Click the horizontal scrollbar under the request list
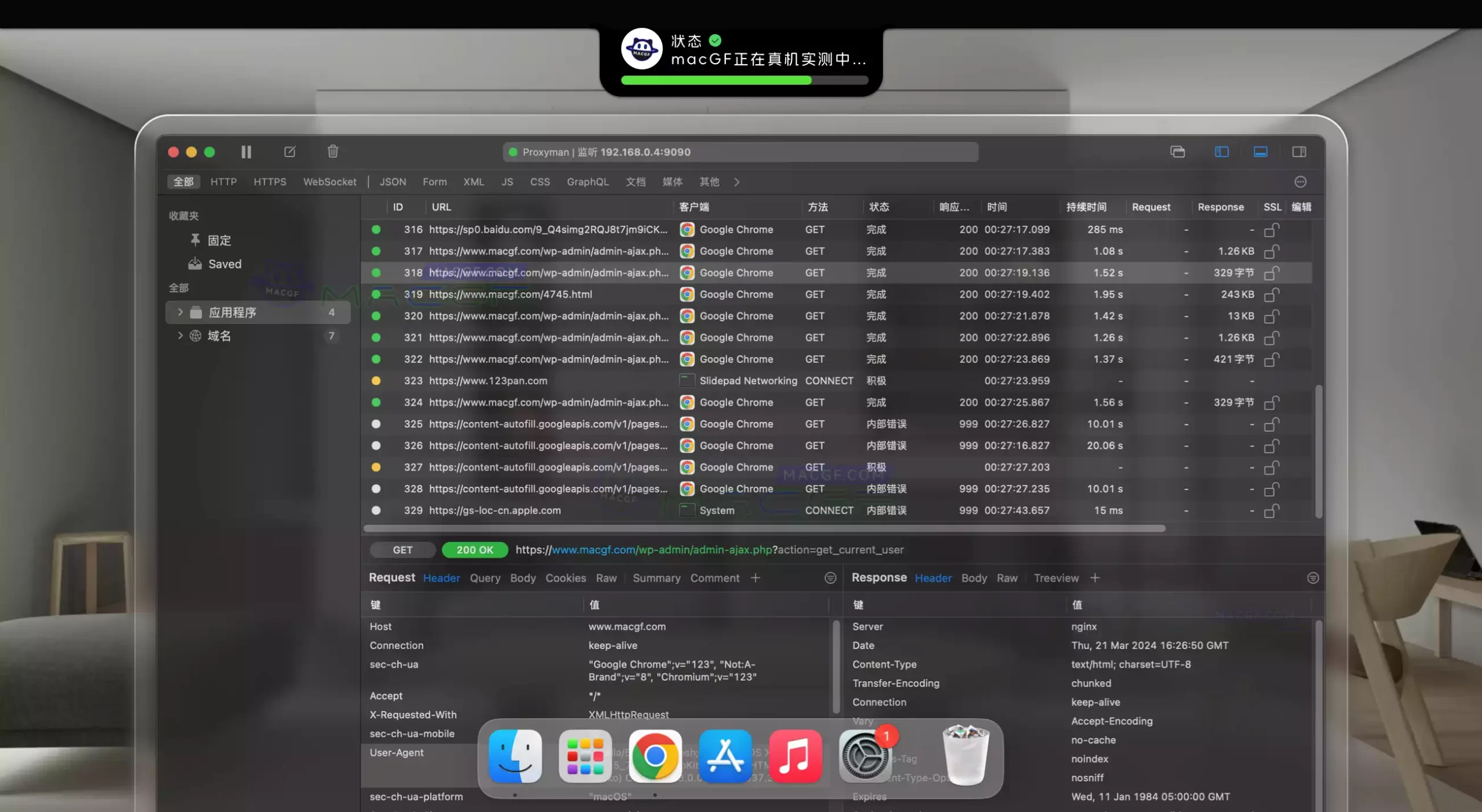Image resolution: width=1482 pixels, height=812 pixels. point(764,528)
